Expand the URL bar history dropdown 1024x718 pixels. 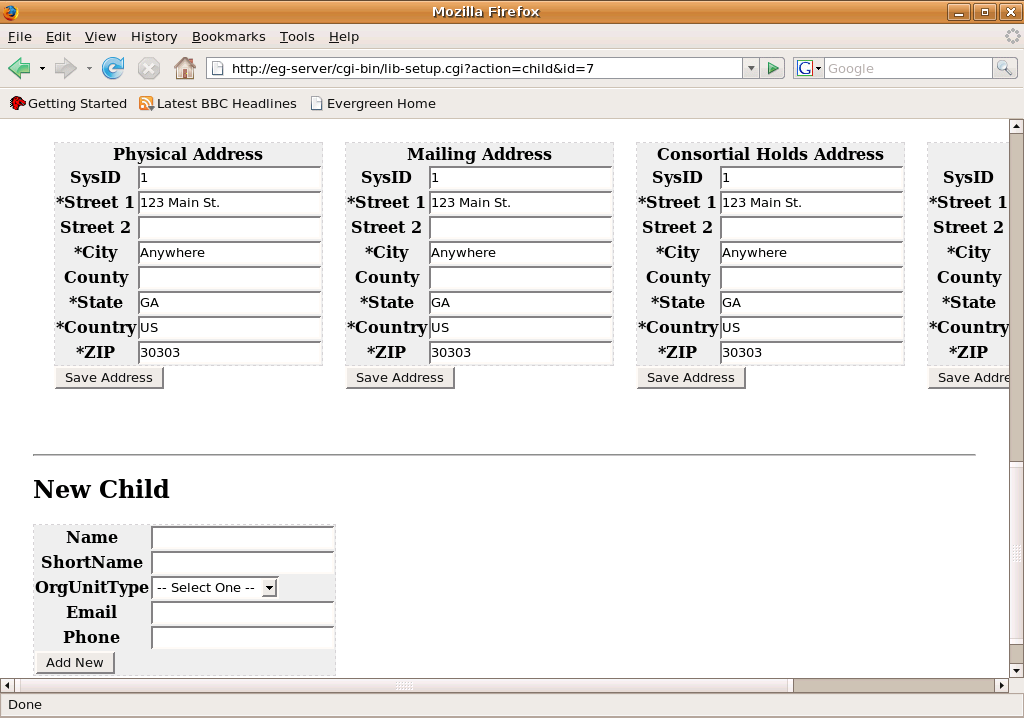[x=750, y=68]
